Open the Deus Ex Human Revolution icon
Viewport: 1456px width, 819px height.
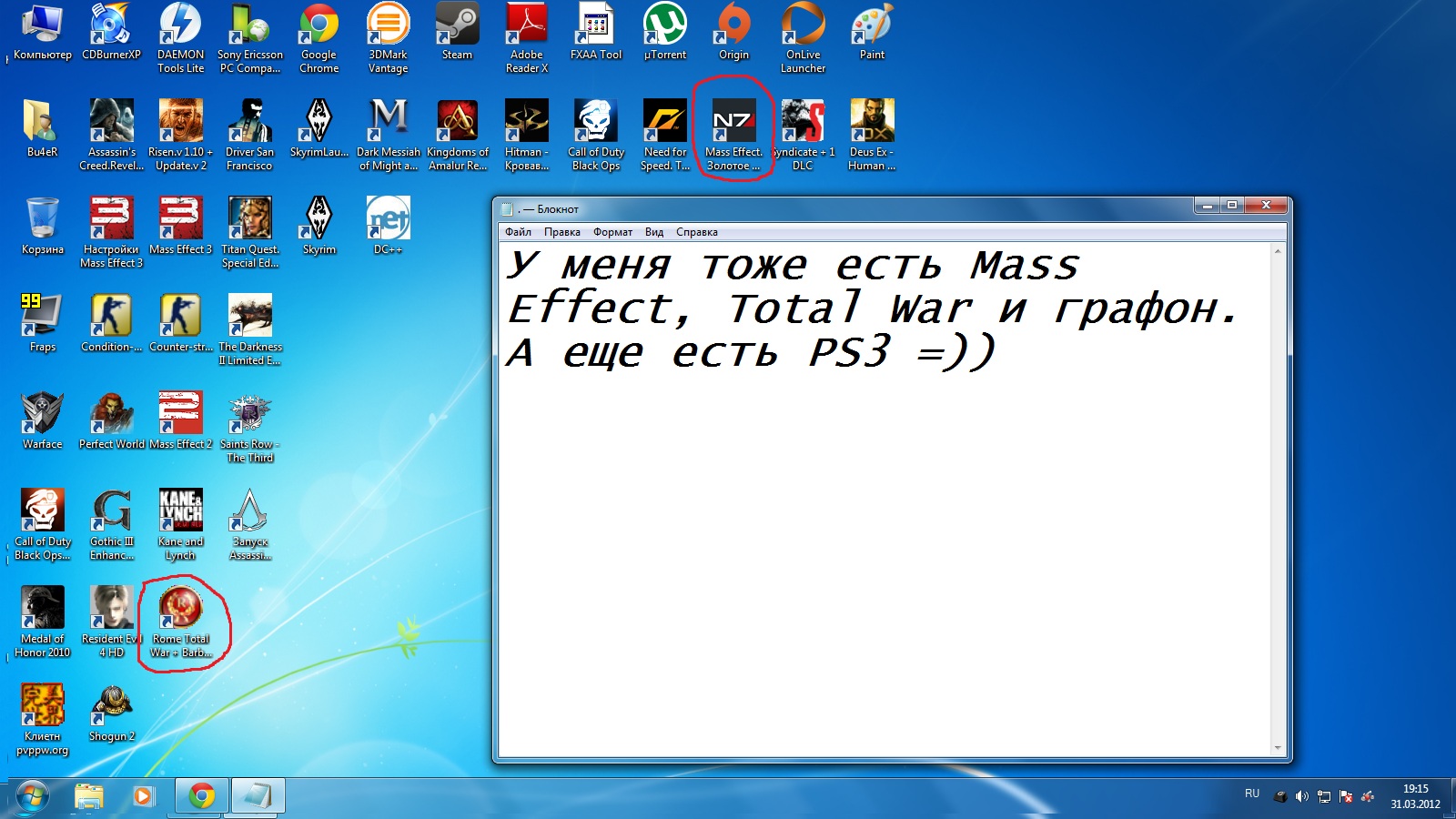(872, 135)
